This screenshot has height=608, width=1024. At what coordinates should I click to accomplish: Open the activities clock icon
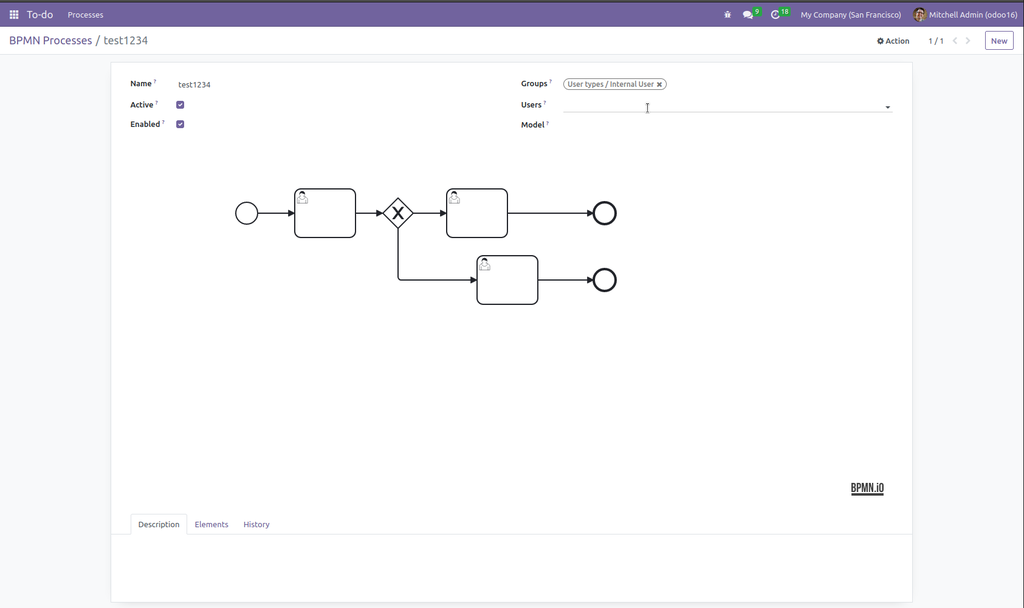coord(775,14)
